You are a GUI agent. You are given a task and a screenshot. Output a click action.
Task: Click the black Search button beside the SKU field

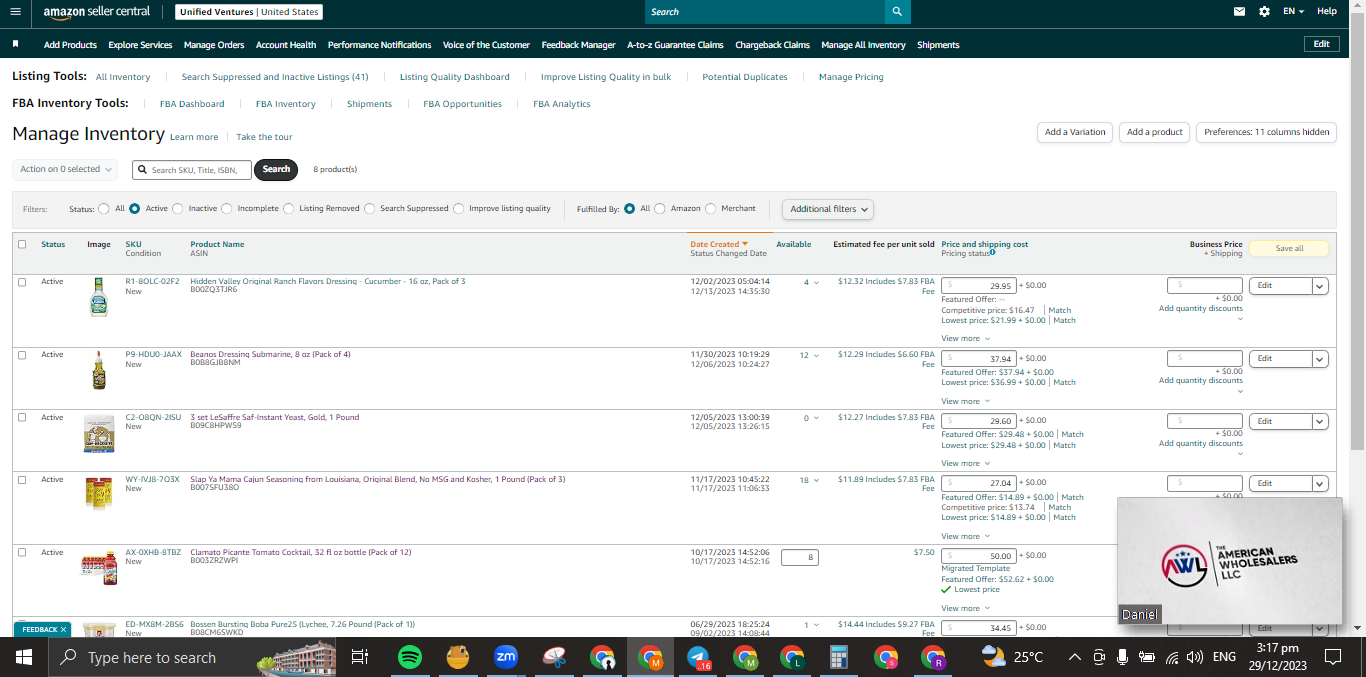point(277,169)
